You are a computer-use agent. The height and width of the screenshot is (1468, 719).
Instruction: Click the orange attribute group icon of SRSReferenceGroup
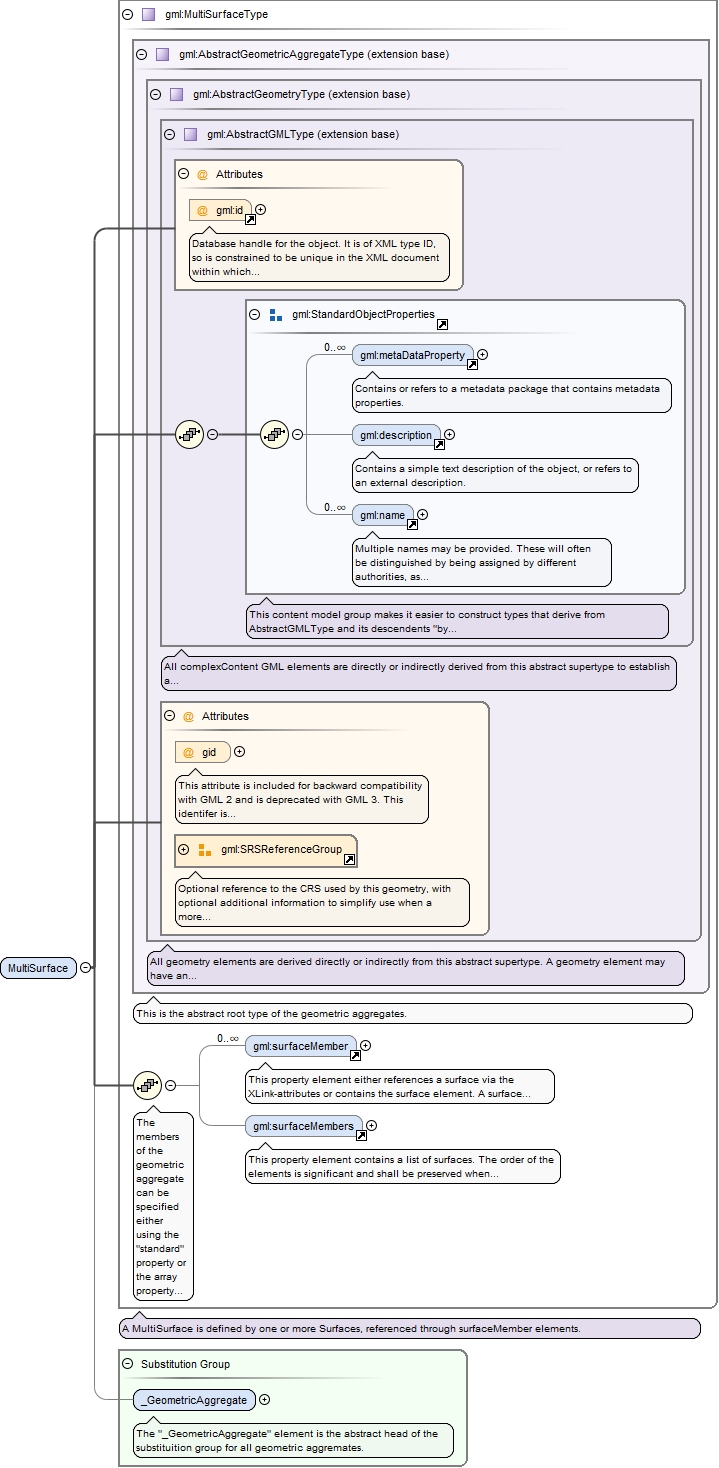coord(205,850)
